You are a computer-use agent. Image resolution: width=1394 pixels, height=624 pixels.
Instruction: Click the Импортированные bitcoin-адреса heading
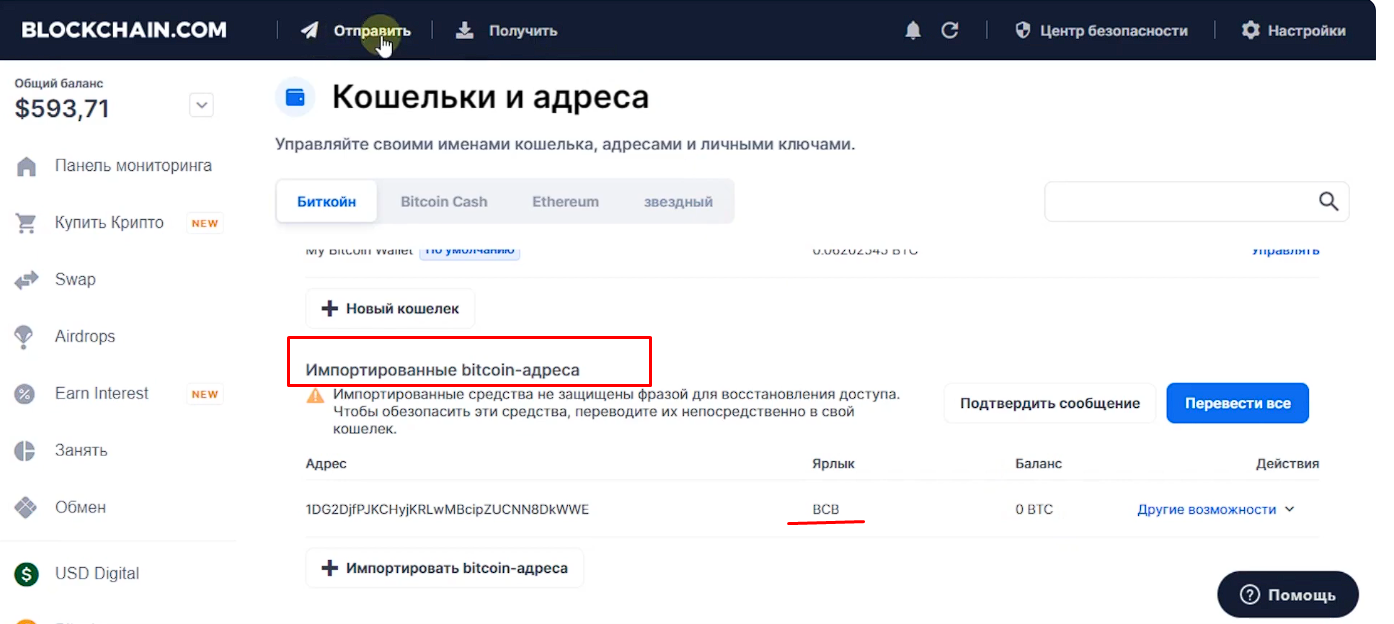442,370
